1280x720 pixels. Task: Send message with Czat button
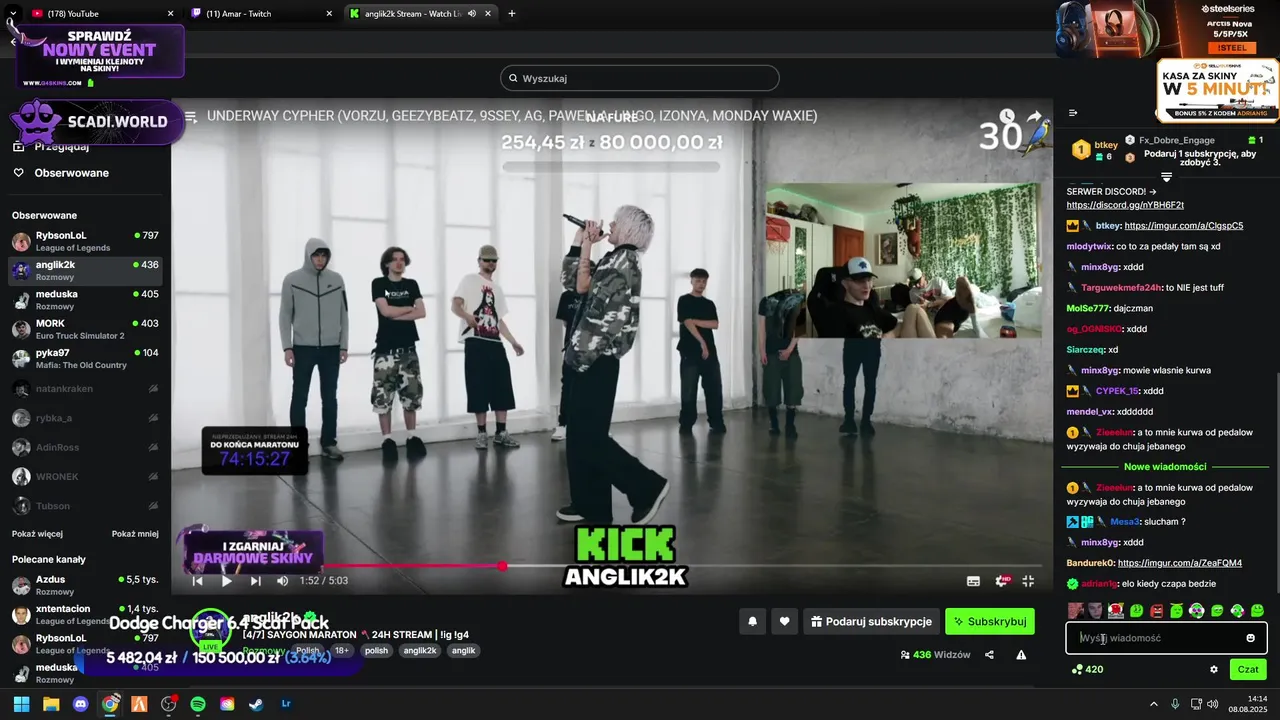[x=1248, y=669]
